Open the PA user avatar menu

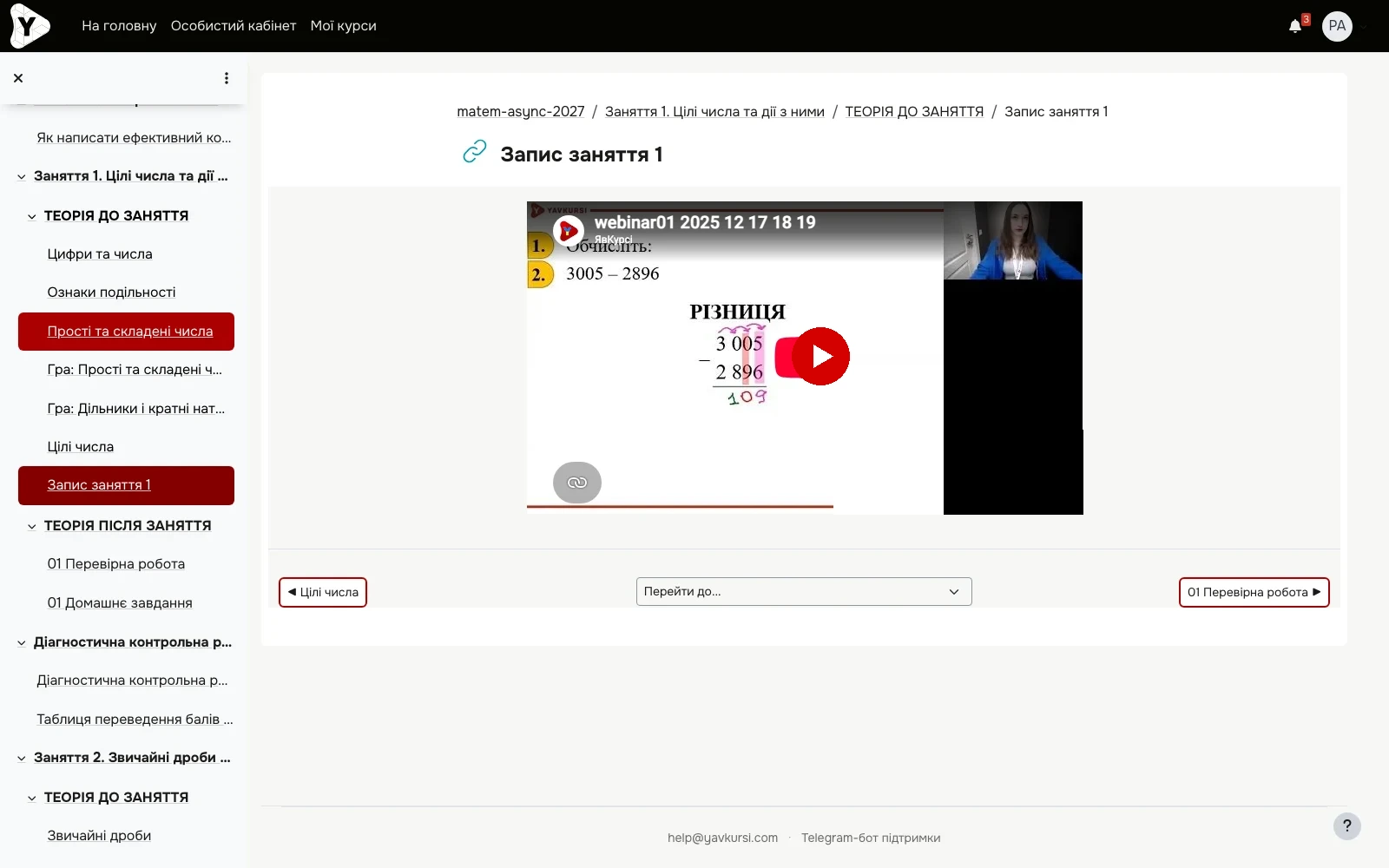[1337, 26]
